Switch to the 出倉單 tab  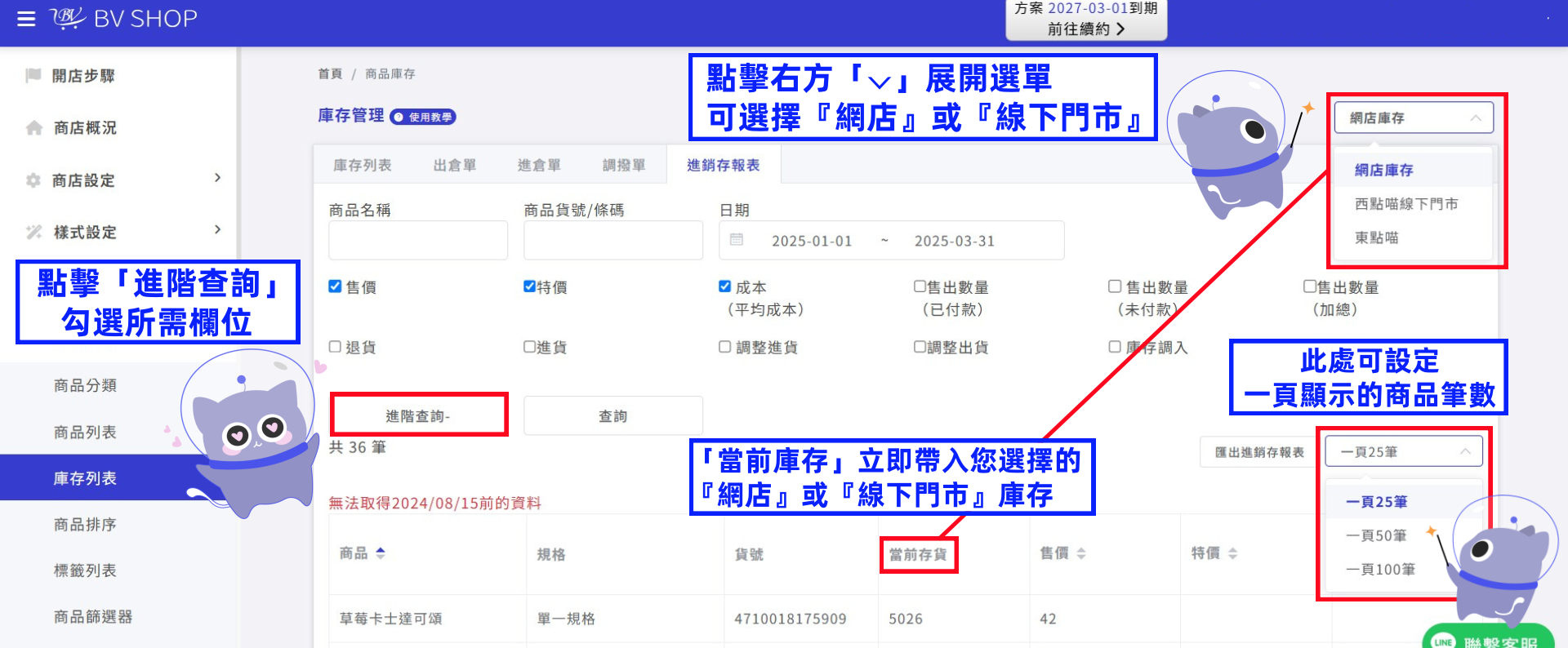[455, 165]
